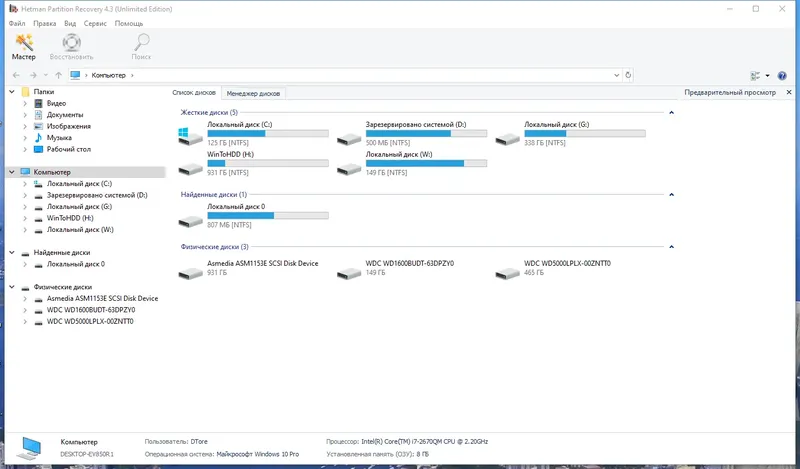
Task: Open the help question mark icon
Action: point(782,76)
